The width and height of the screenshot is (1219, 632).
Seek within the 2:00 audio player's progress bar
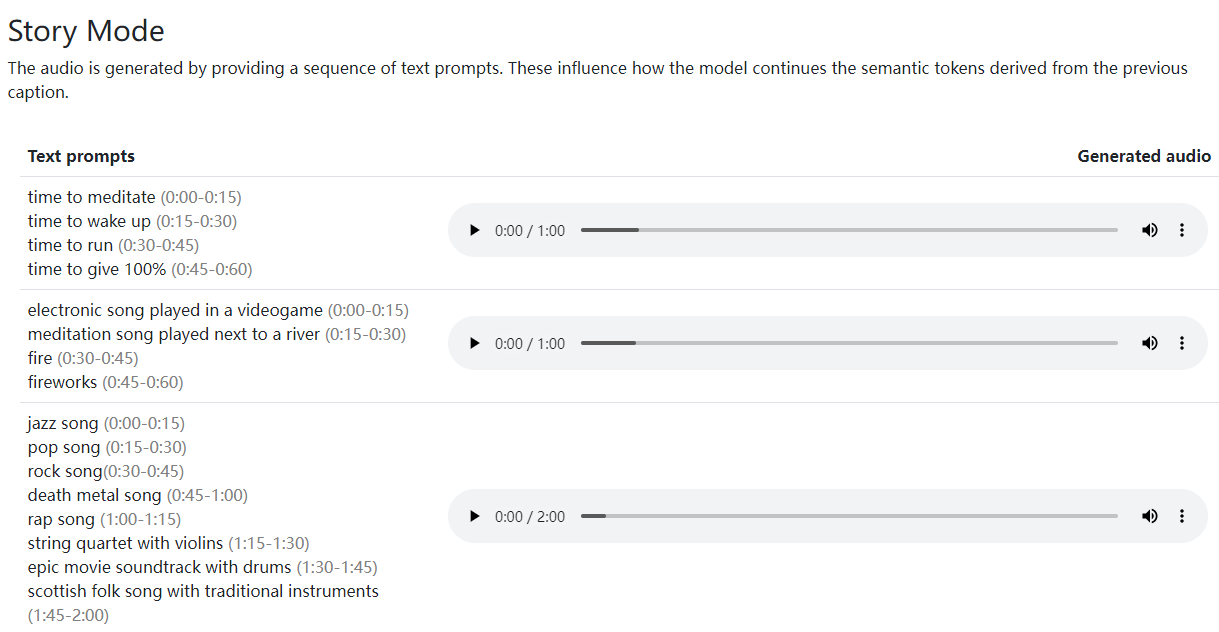click(x=849, y=516)
